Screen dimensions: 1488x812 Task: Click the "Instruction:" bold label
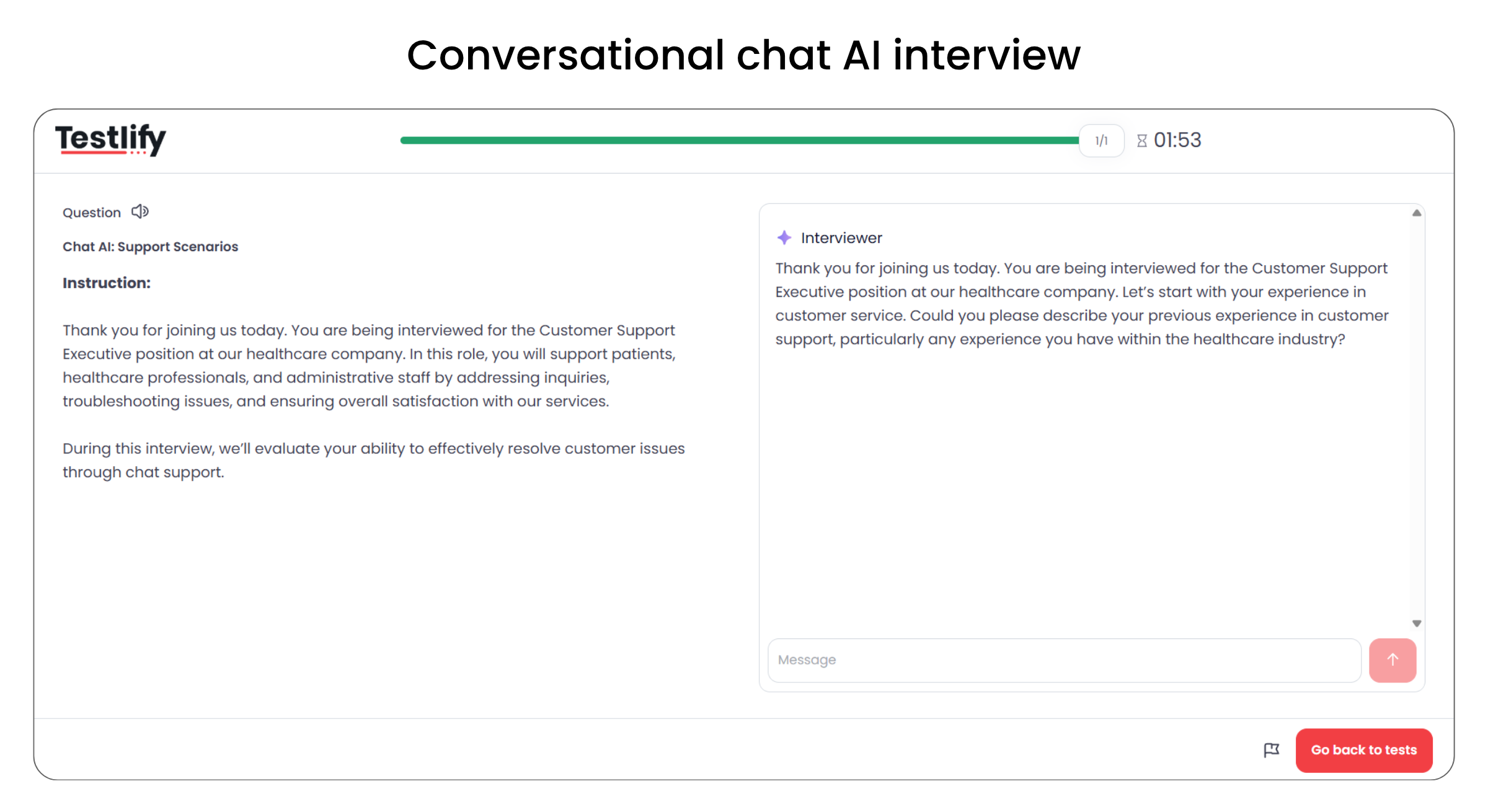[x=107, y=283]
